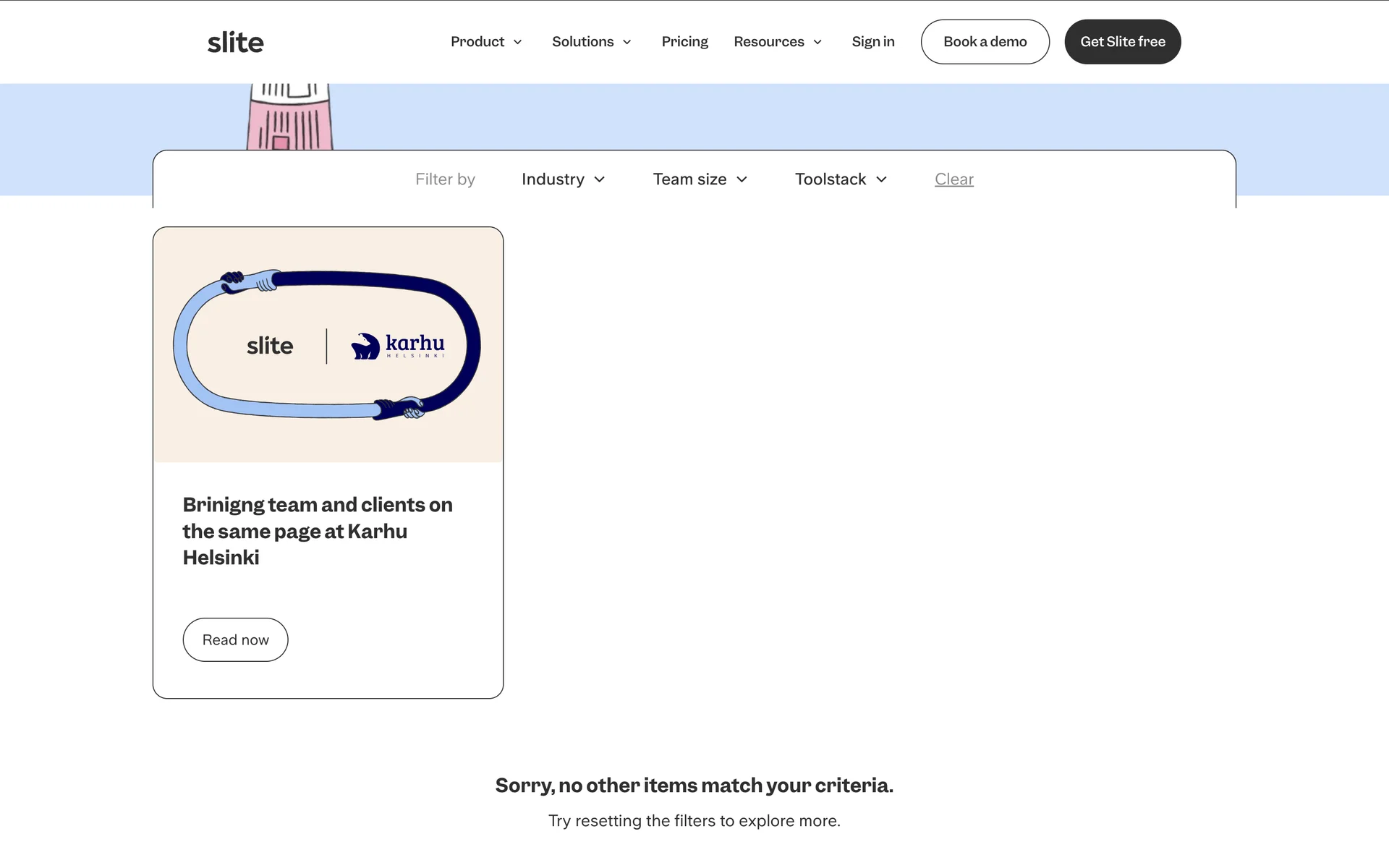
Task: Go to the Pricing page
Action: pyautogui.click(x=684, y=42)
